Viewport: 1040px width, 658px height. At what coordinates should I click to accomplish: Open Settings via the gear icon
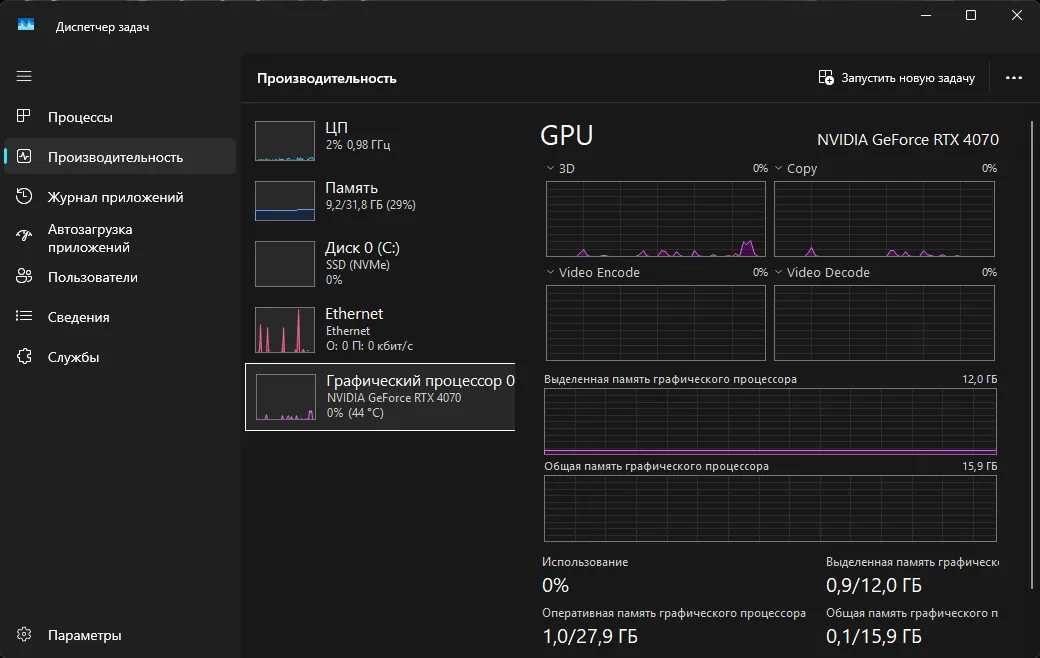pos(24,634)
